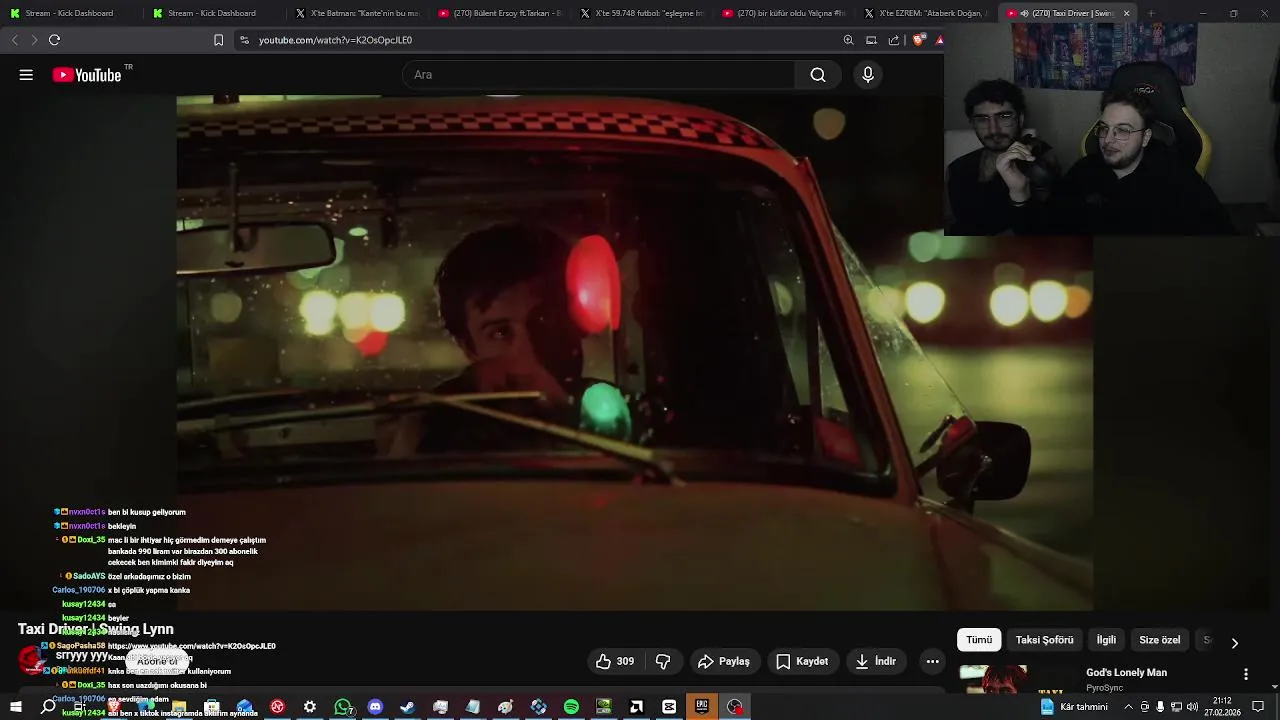1280x720 pixels.
Task: Click the YouTube Ara search field
Action: coord(600,75)
